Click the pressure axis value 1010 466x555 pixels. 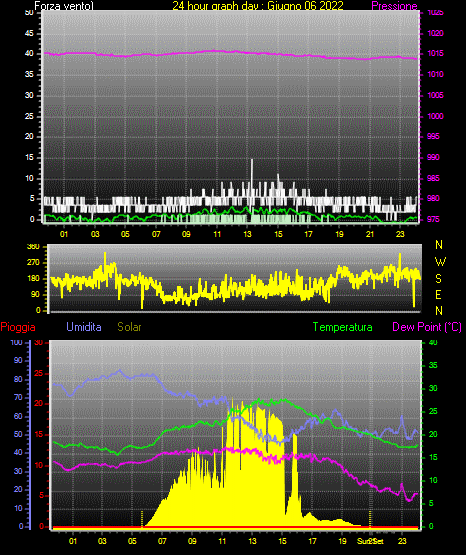(435, 74)
